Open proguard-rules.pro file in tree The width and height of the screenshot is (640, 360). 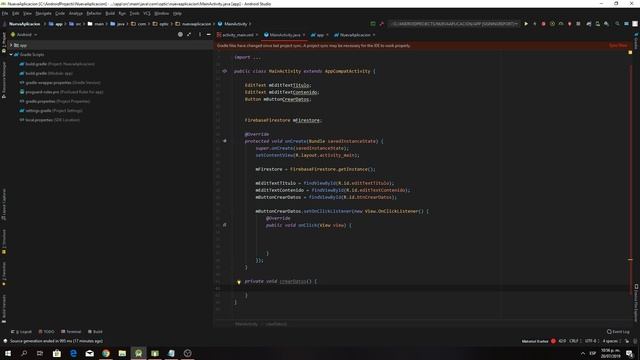point(61,92)
